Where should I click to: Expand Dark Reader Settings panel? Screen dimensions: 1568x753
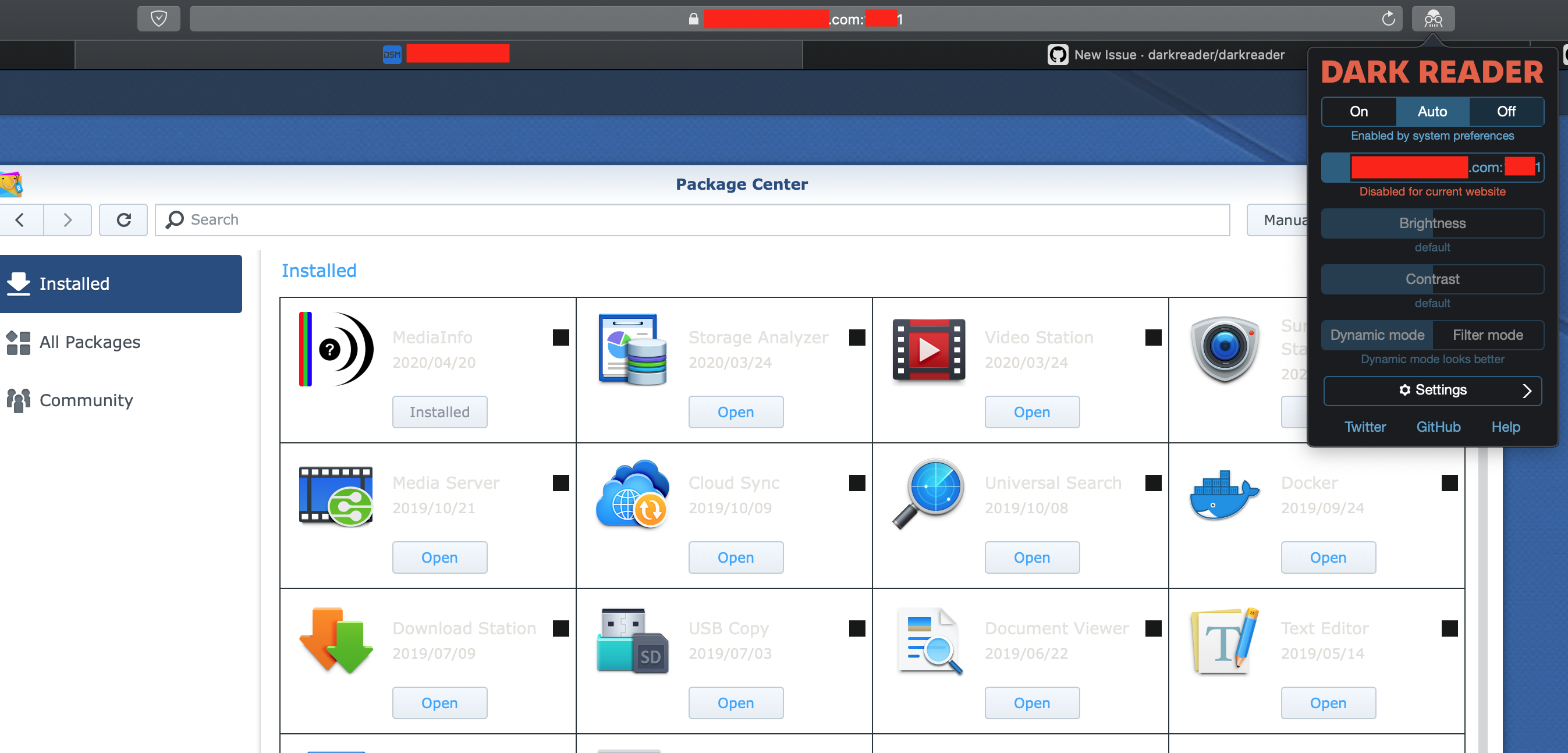click(x=1432, y=390)
